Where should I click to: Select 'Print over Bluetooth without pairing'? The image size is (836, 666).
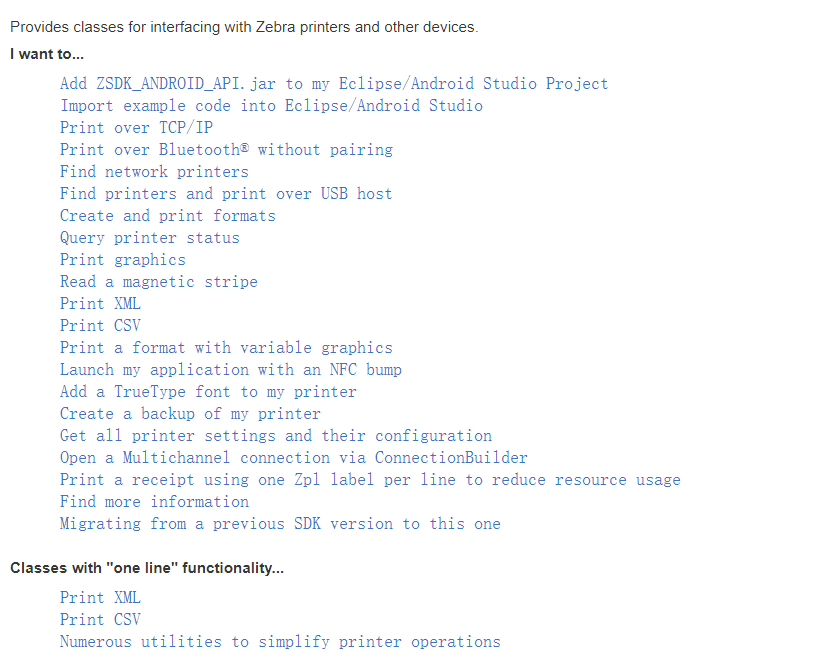point(226,150)
